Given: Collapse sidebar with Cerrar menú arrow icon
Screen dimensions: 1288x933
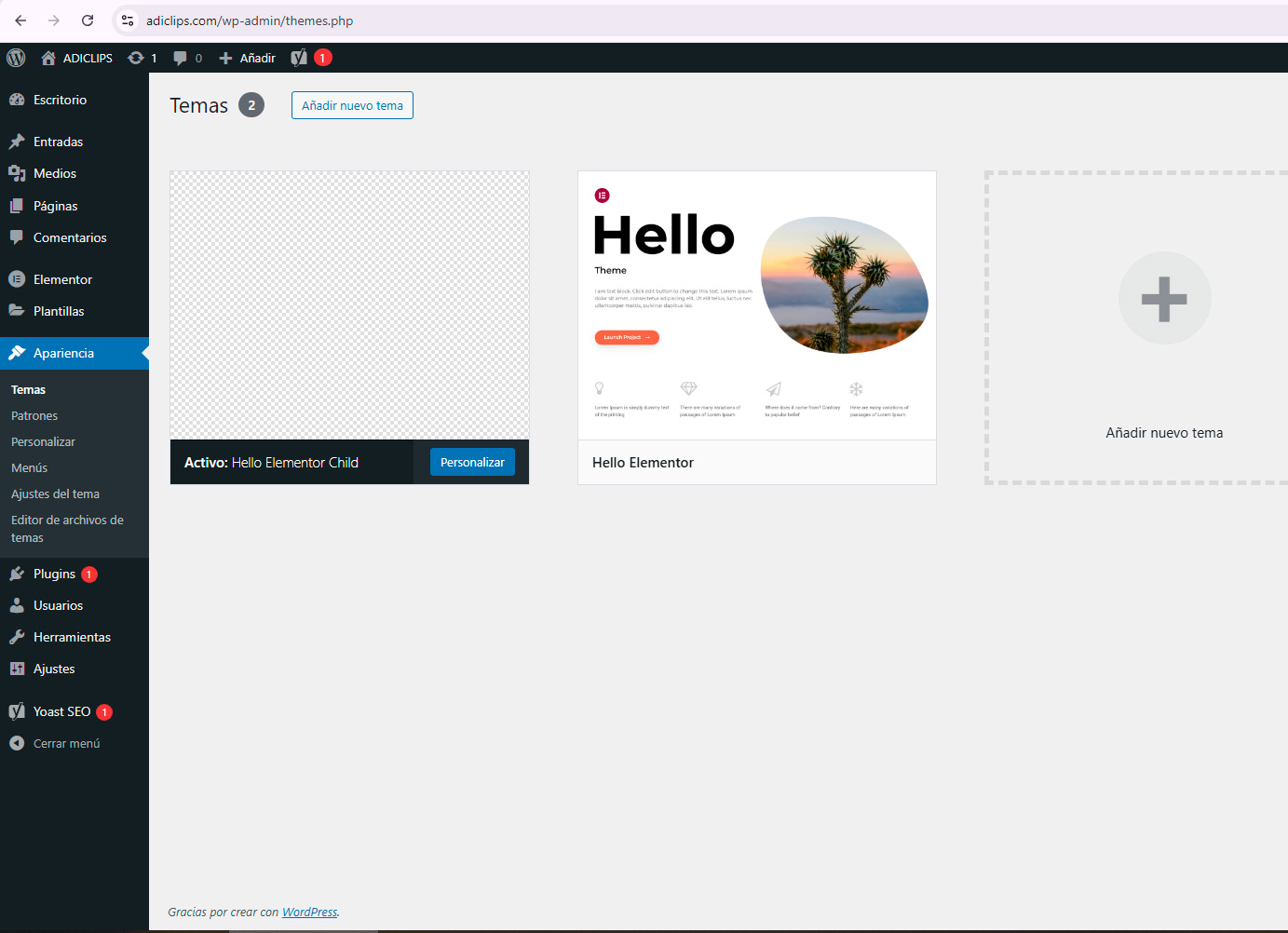Looking at the screenshot, I should [x=17, y=743].
